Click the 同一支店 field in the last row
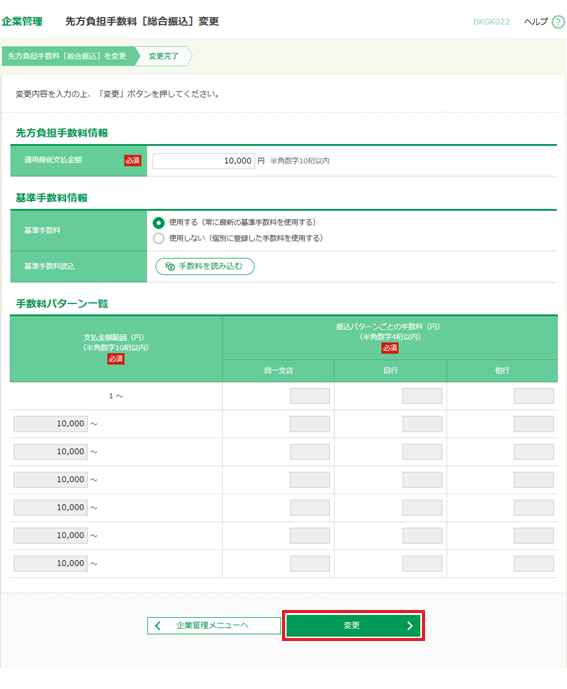This screenshot has height=689, width=567. pyautogui.click(x=310, y=563)
